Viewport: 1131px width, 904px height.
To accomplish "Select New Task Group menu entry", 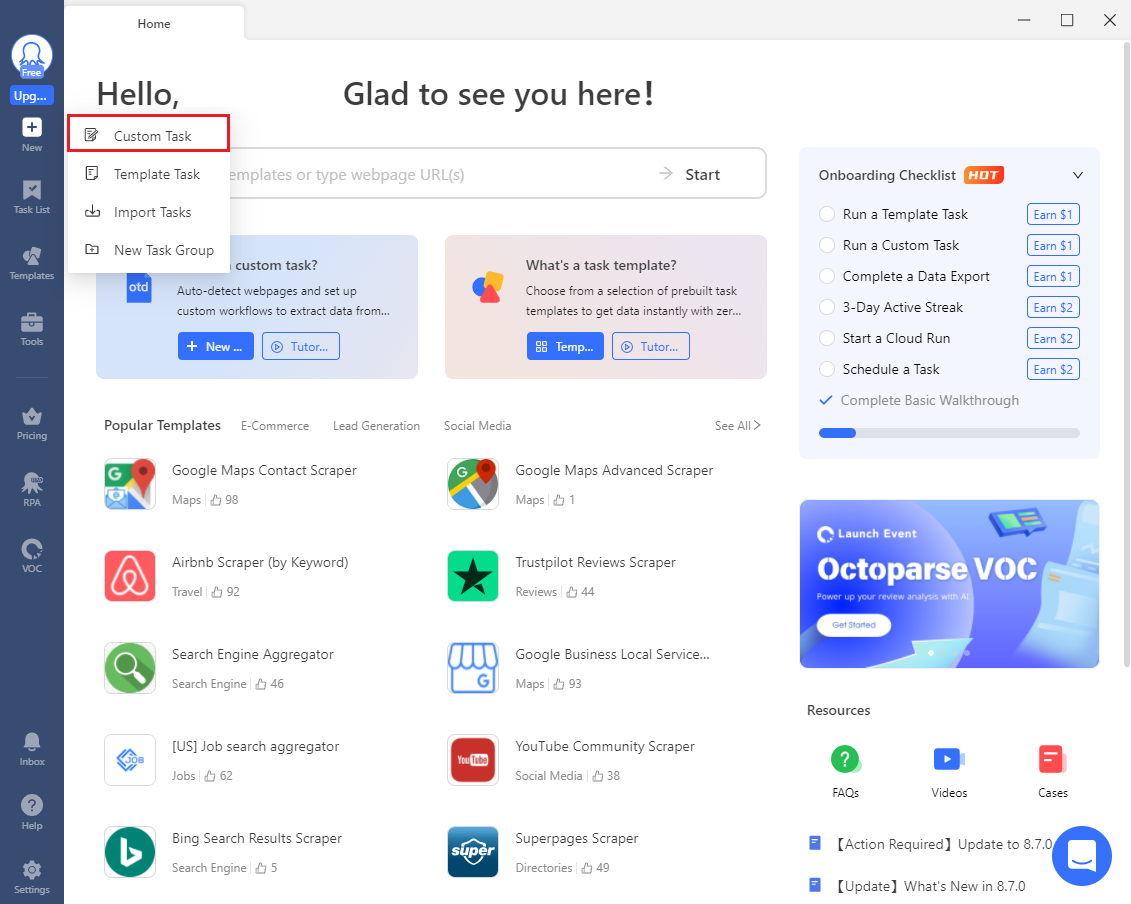I will [x=149, y=250].
